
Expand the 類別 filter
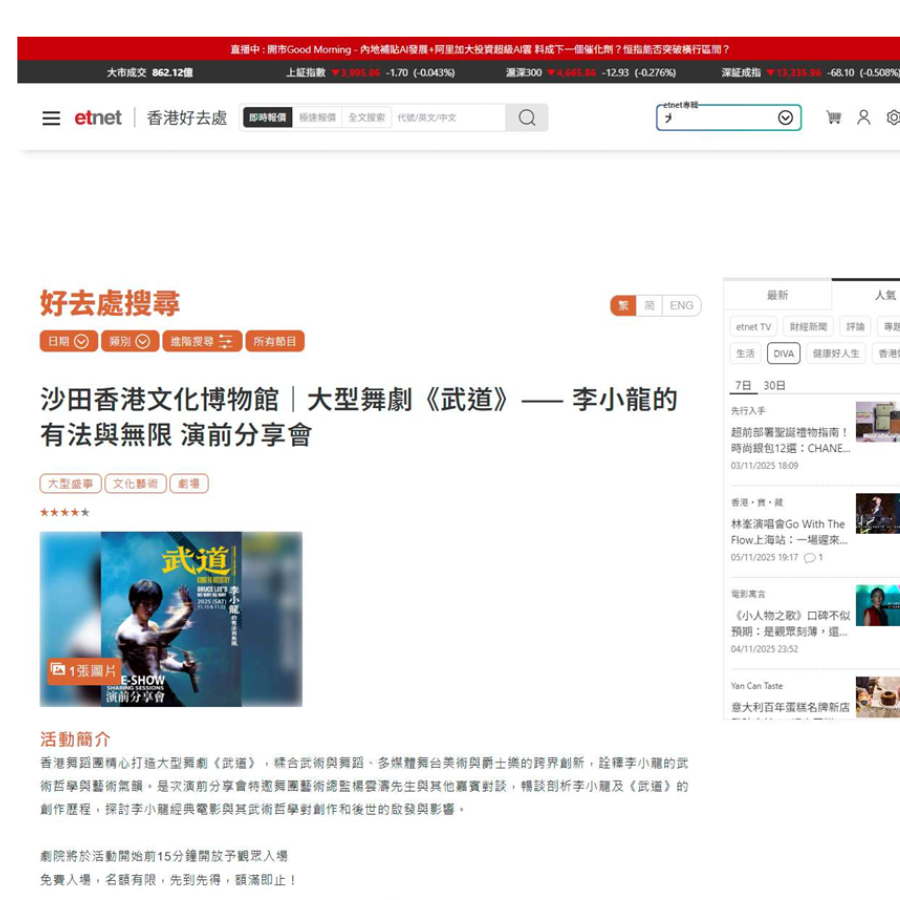130,342
